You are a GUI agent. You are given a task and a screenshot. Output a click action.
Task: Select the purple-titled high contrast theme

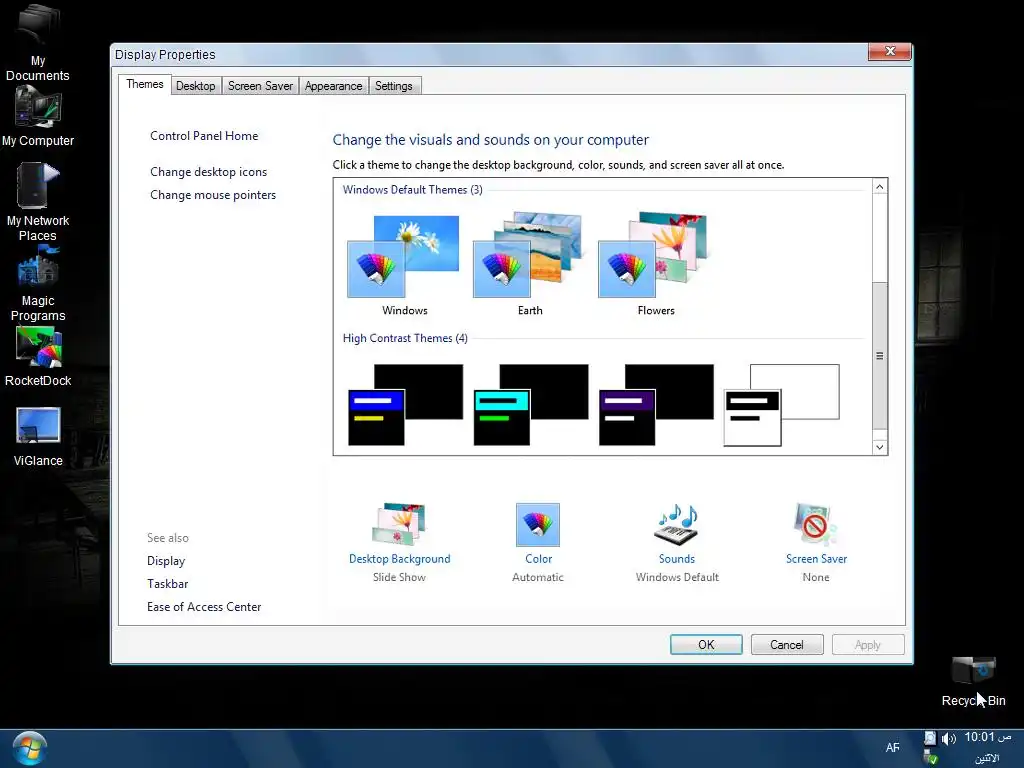(x=656, y=405)
